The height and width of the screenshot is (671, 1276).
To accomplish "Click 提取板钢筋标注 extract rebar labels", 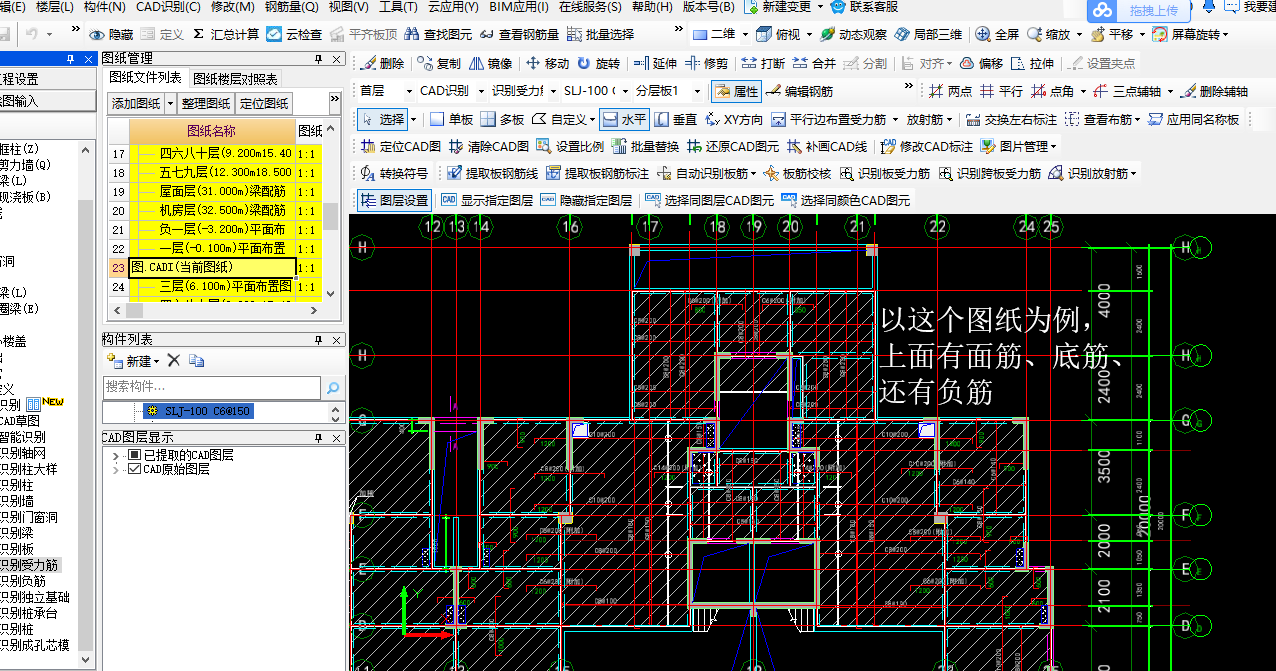I will point(598,173).
